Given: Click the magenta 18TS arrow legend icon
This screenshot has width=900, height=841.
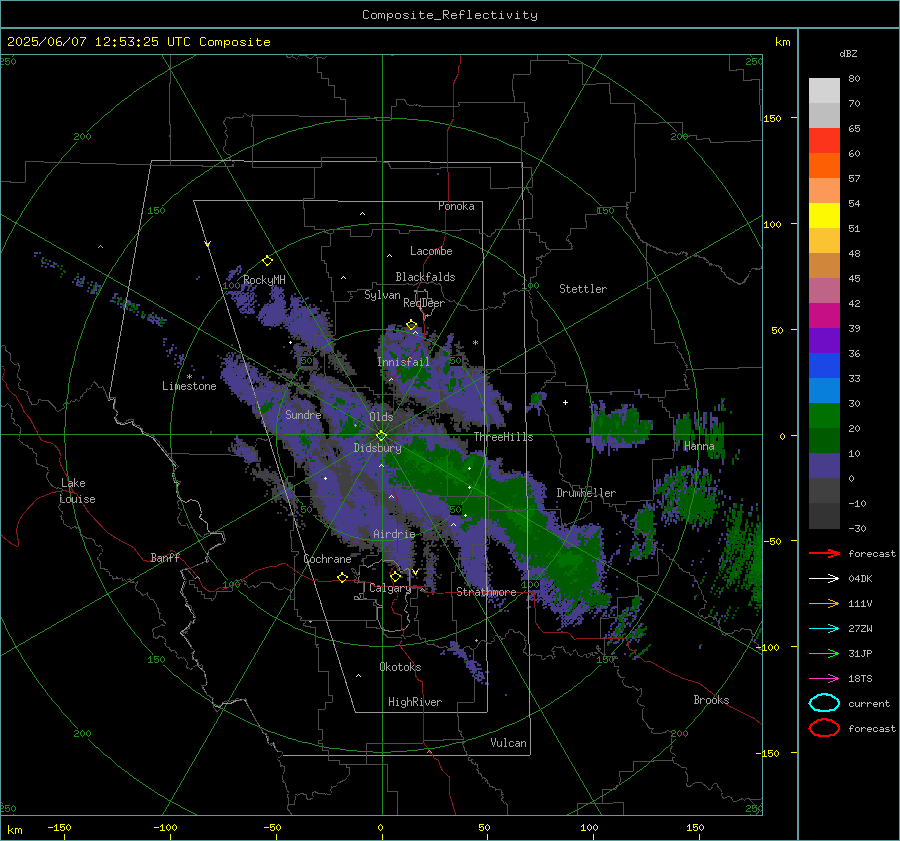Looking at the screenshot, I should pyautogui.click(x=824, y=679).
